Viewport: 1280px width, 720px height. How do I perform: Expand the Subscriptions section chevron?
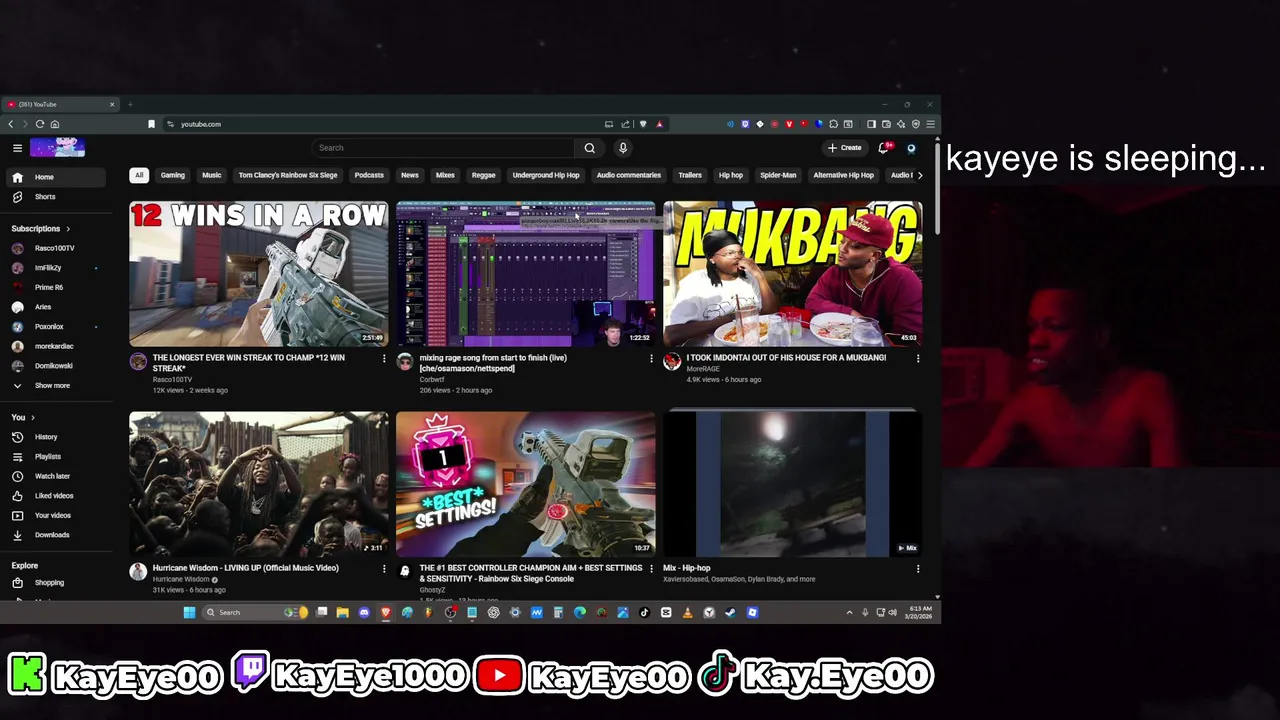(x=68, y=229)
